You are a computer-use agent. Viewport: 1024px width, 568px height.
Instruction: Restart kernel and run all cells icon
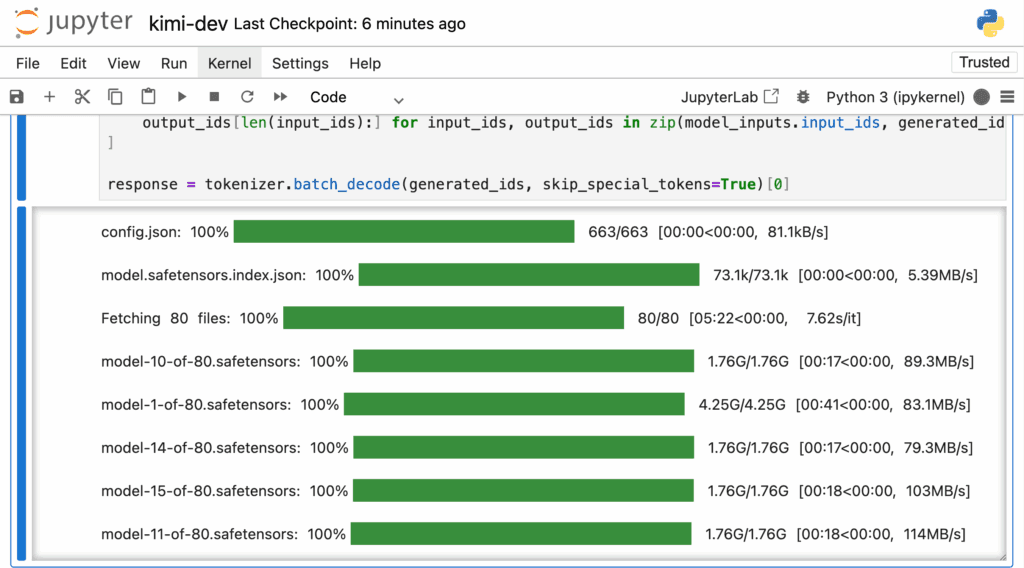coord(280,97)
